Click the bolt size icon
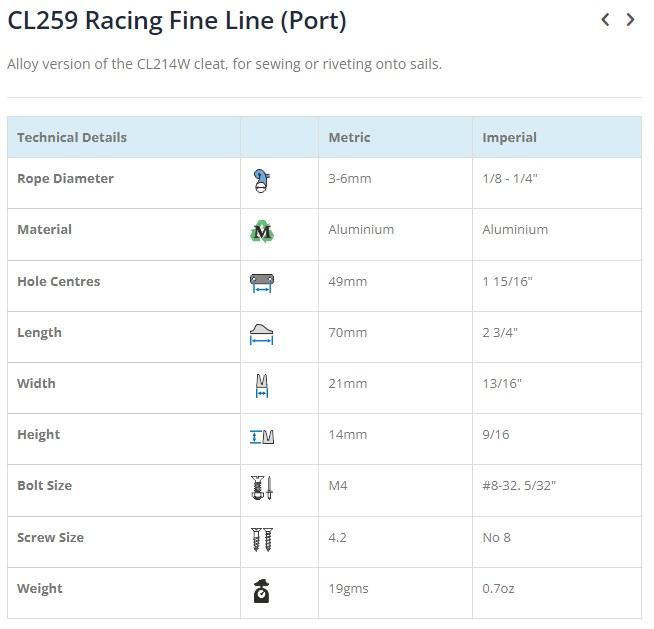 point(262,488)
